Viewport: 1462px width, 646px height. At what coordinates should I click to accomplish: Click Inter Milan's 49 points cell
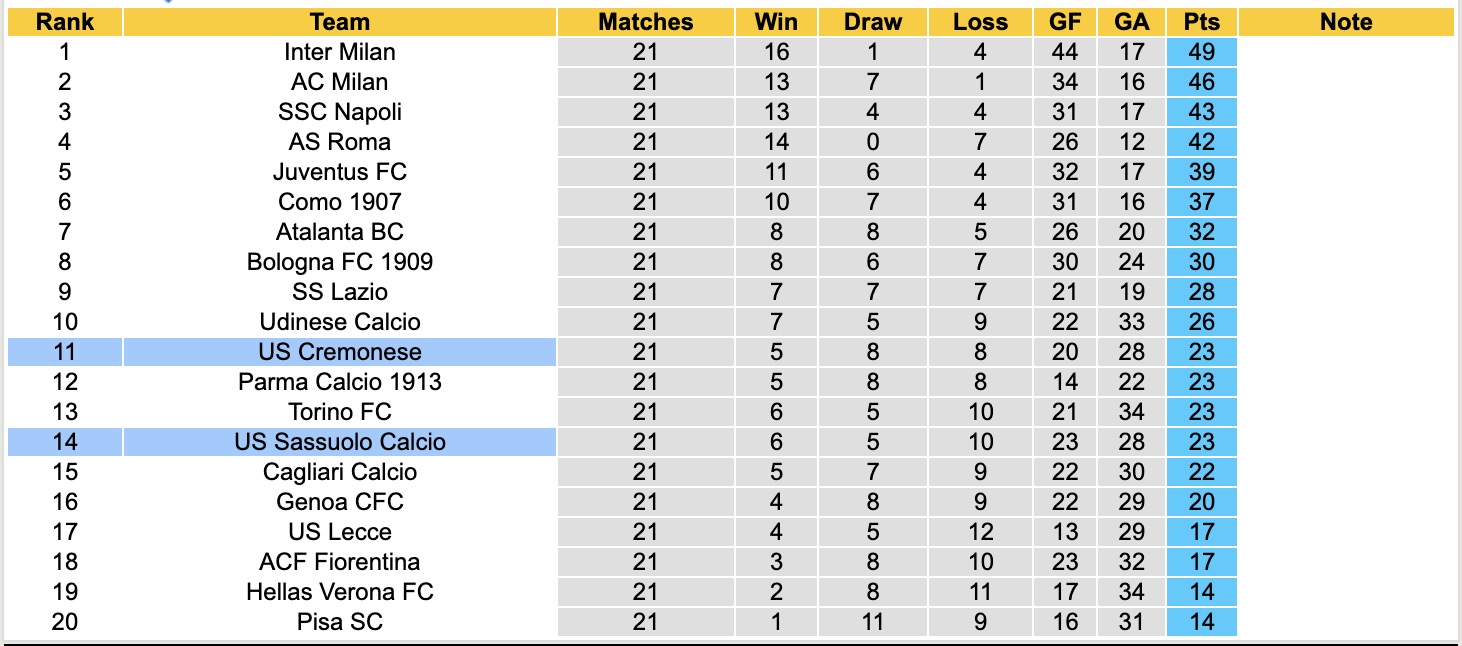(x=1201, y=52)
